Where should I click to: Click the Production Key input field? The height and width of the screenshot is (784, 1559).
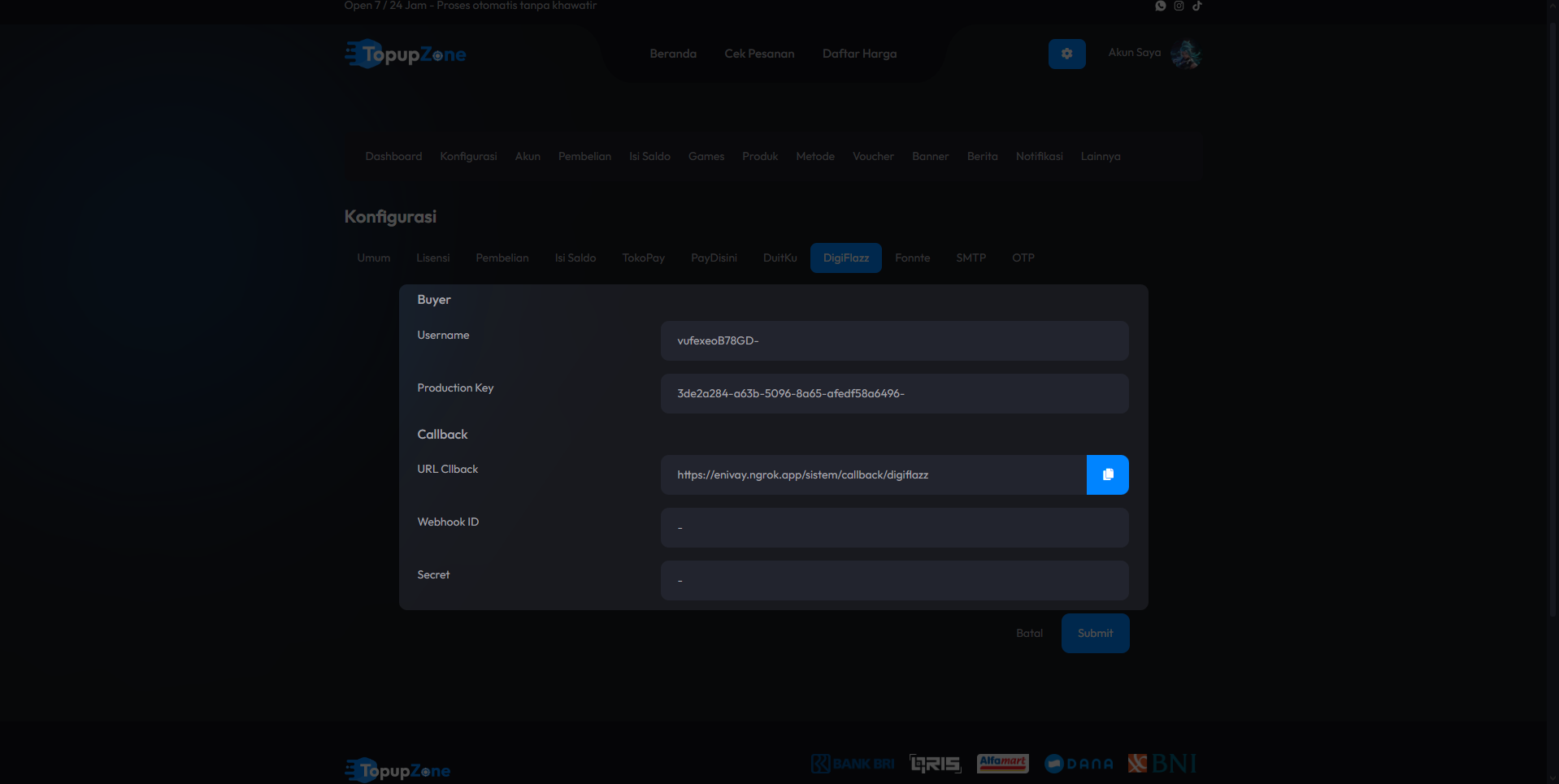(894, 393)
